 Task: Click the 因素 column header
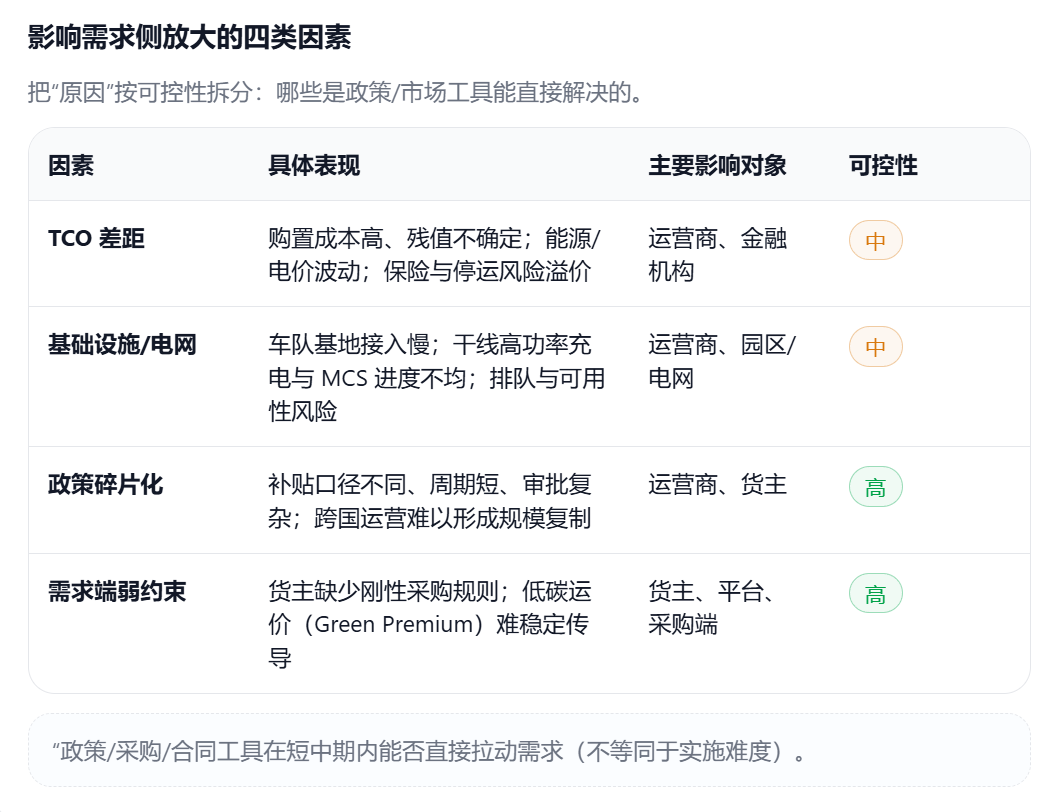coord(71,165)
